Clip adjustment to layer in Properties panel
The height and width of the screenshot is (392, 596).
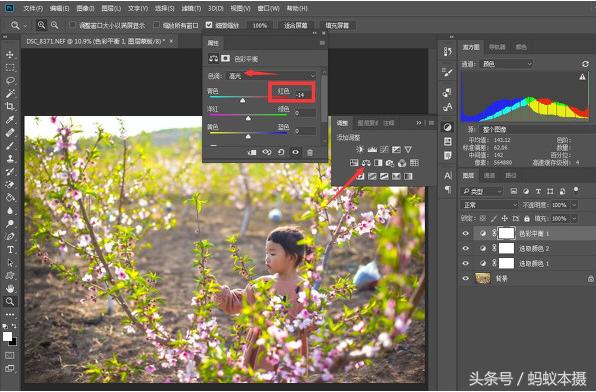252,152
